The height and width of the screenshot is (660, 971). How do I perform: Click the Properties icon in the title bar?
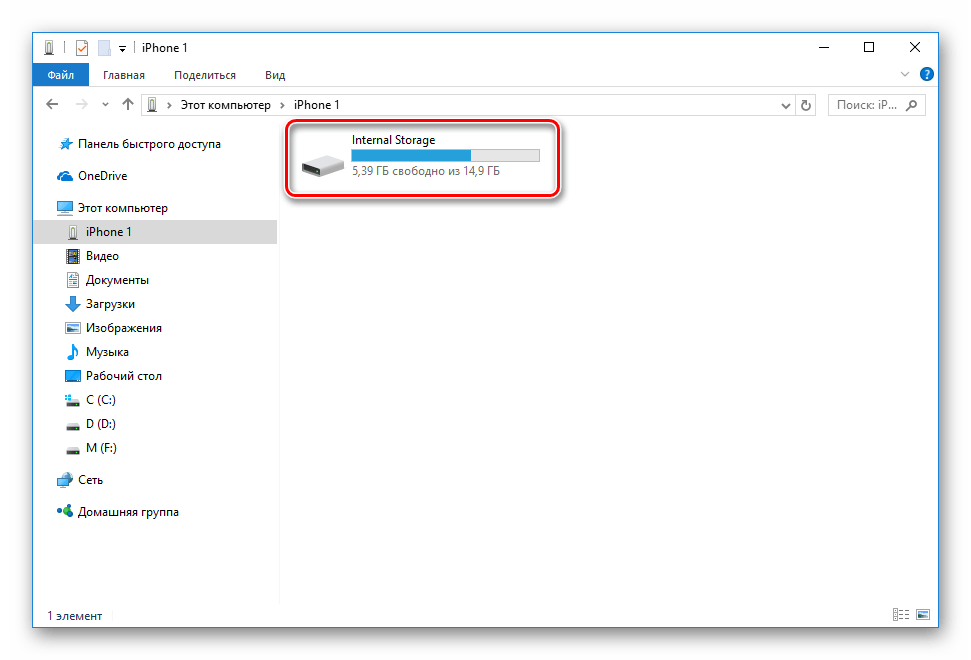click(82, 48)
